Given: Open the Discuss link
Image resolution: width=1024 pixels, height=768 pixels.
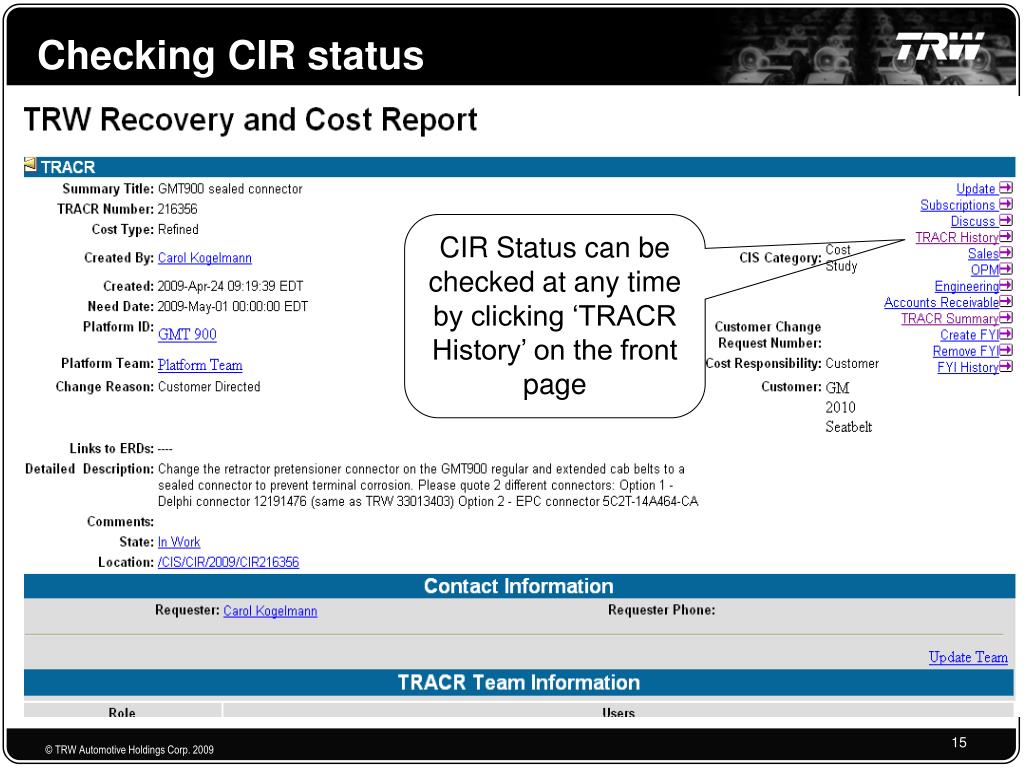Looking at the screenshot, I should point(973,221).
